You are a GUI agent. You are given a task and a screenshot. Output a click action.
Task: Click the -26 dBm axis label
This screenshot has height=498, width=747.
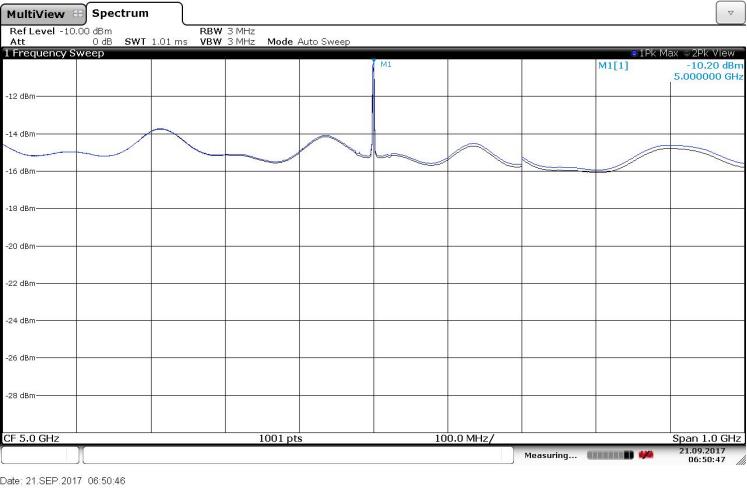pos(20,357)
